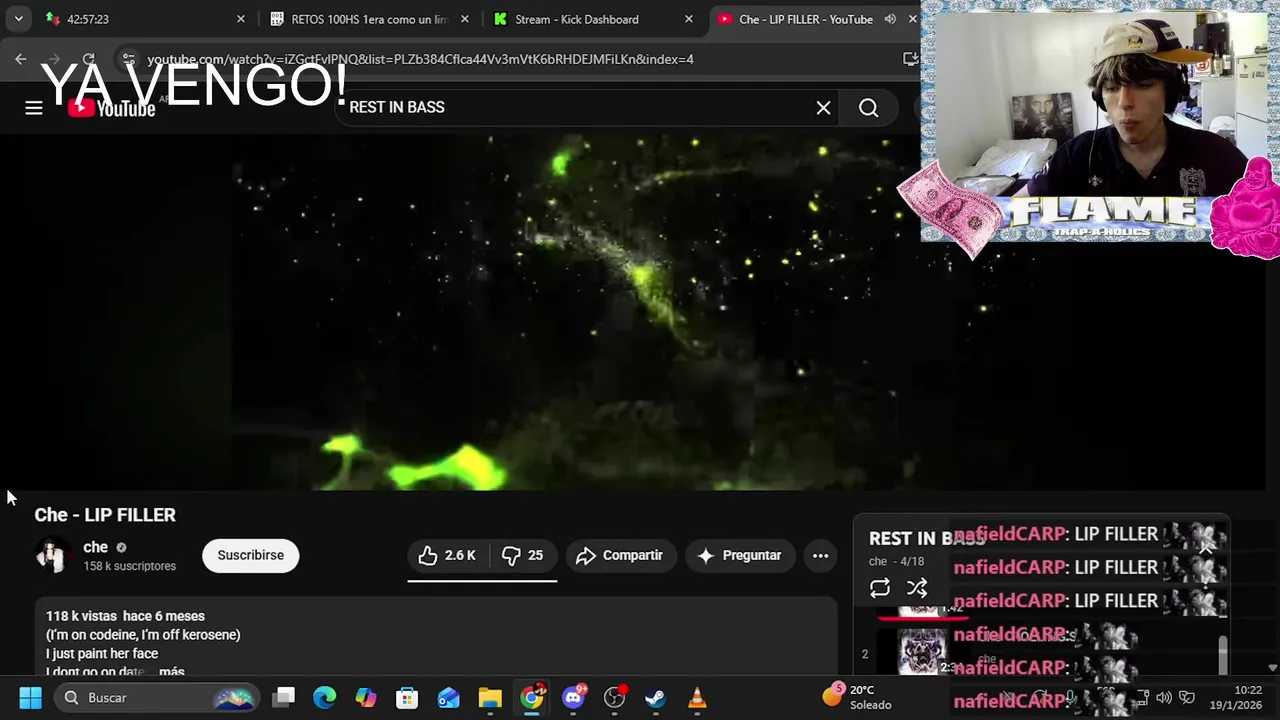Click the Suscribirse button

[x=251, y=555]
